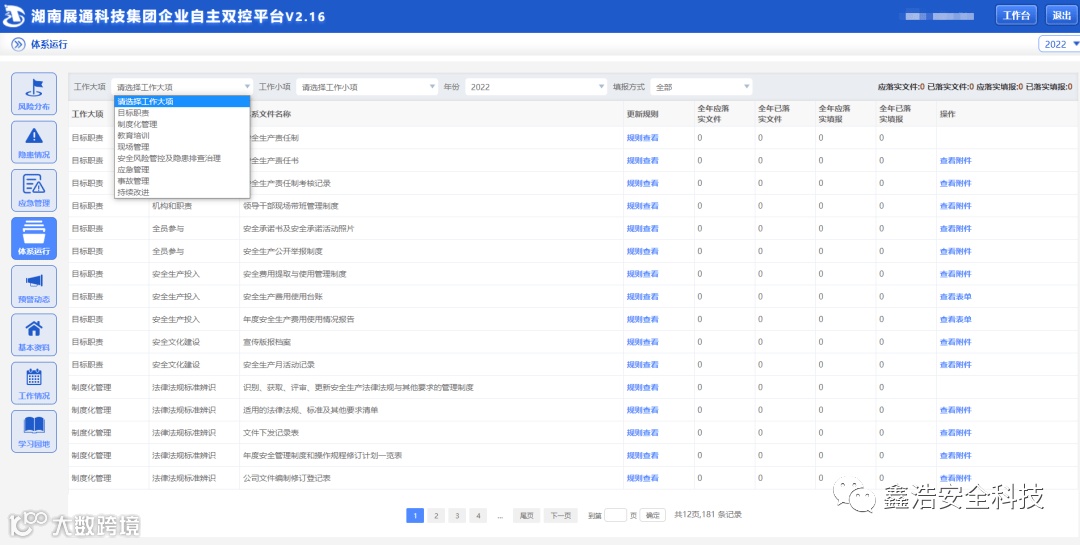Open 查看附件 for 安全生产责任书 row

point(955,161)
